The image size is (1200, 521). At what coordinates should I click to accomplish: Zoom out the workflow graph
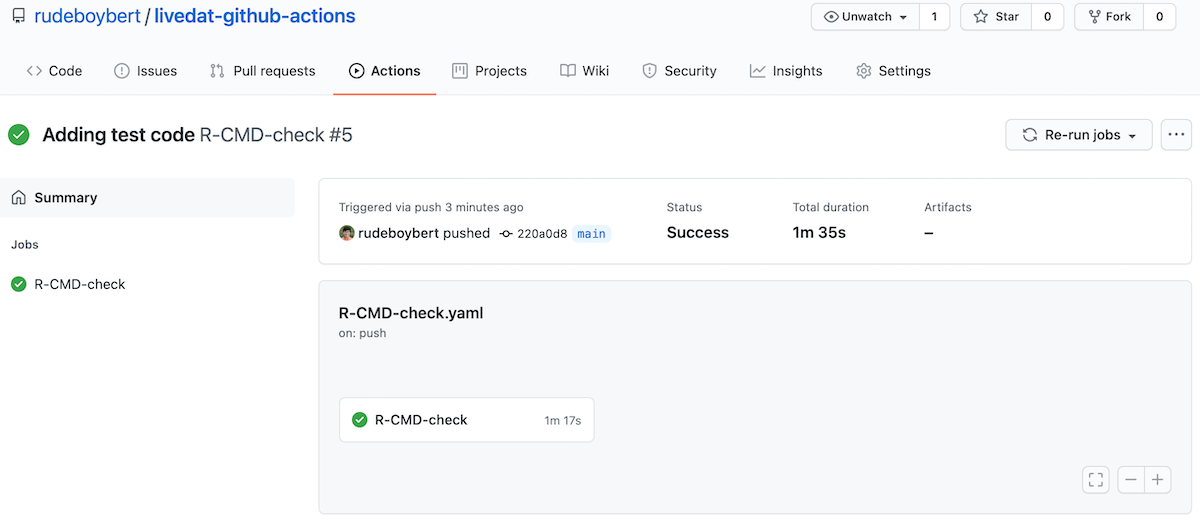tap(1131, 480)
